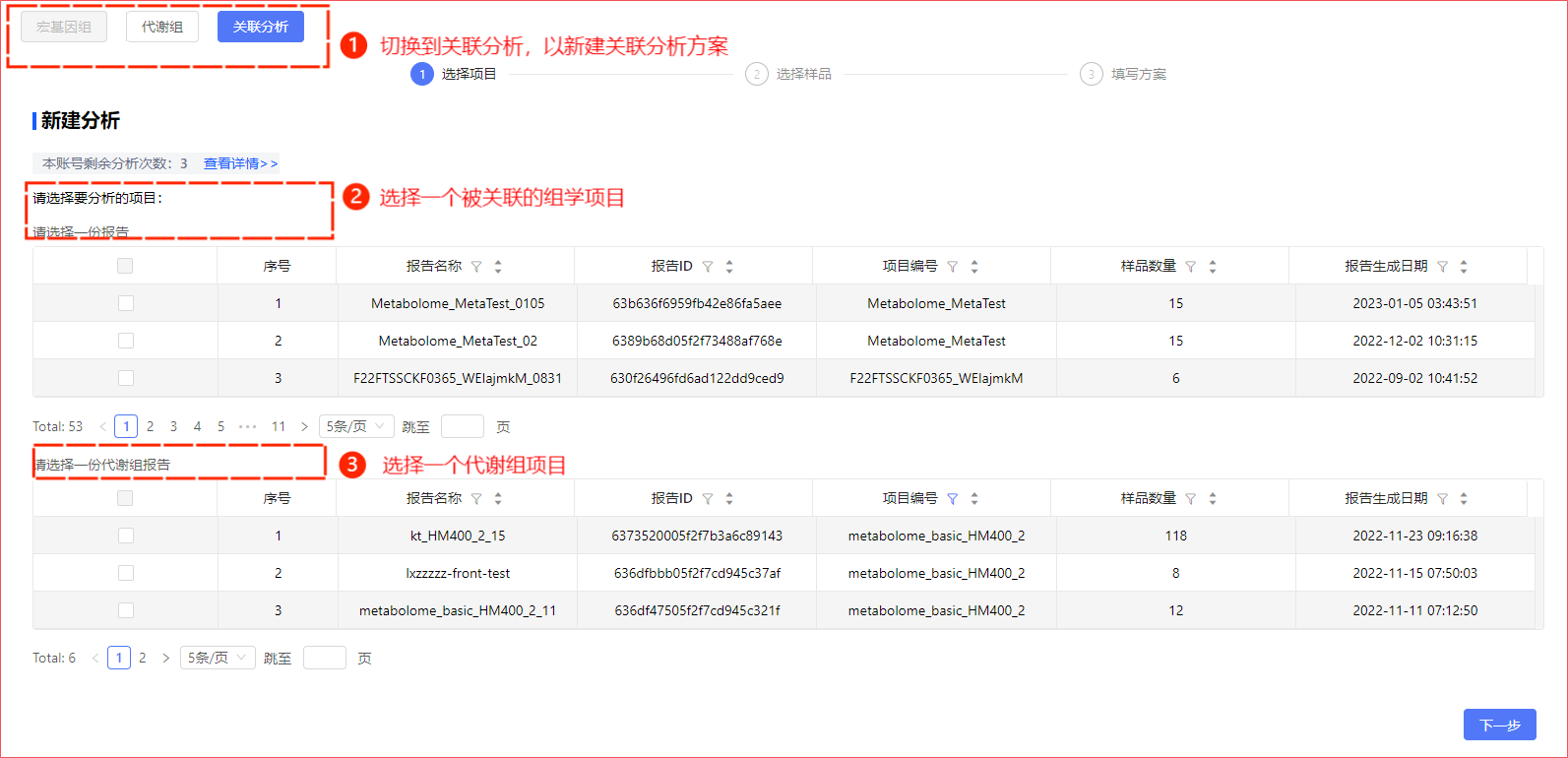Toggle select-all checkbox in metabolome table header
1568x758 pixels.
tap(125, 498)
